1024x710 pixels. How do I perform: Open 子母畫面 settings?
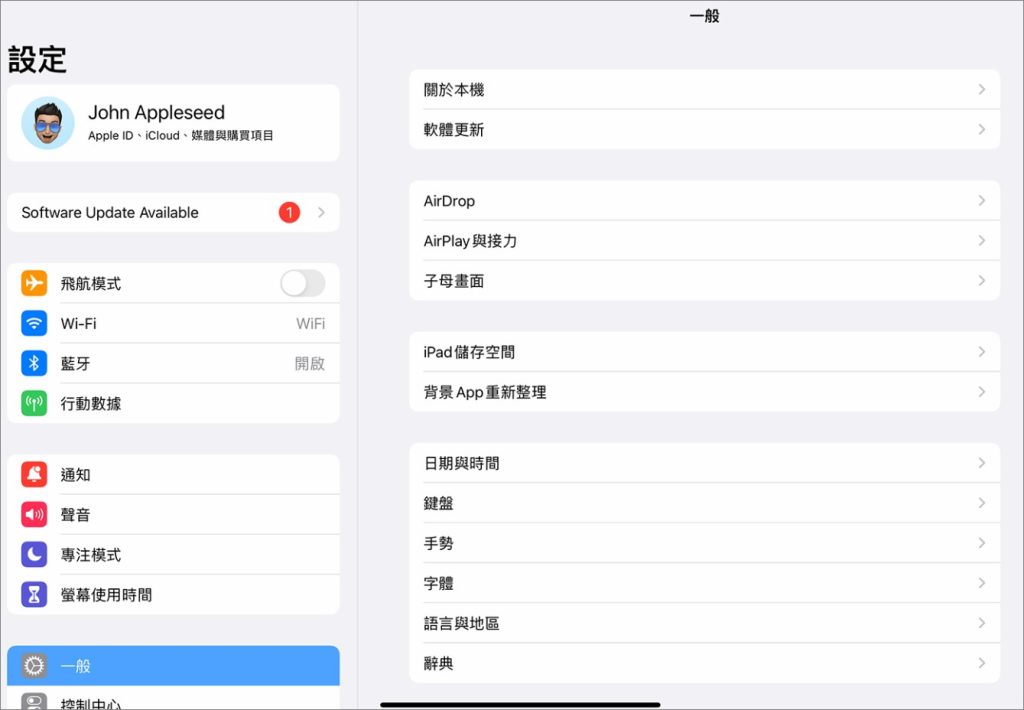(705, 280)
